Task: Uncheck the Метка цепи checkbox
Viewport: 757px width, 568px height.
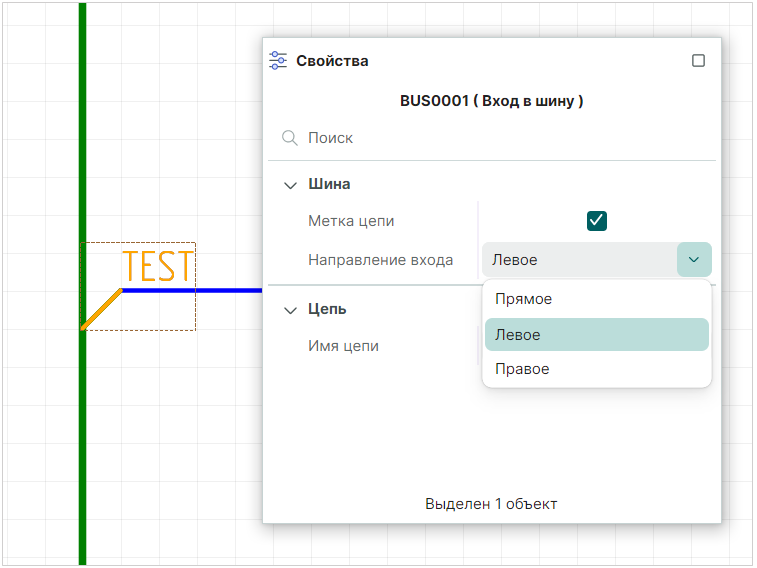Action: coord(597,221)
